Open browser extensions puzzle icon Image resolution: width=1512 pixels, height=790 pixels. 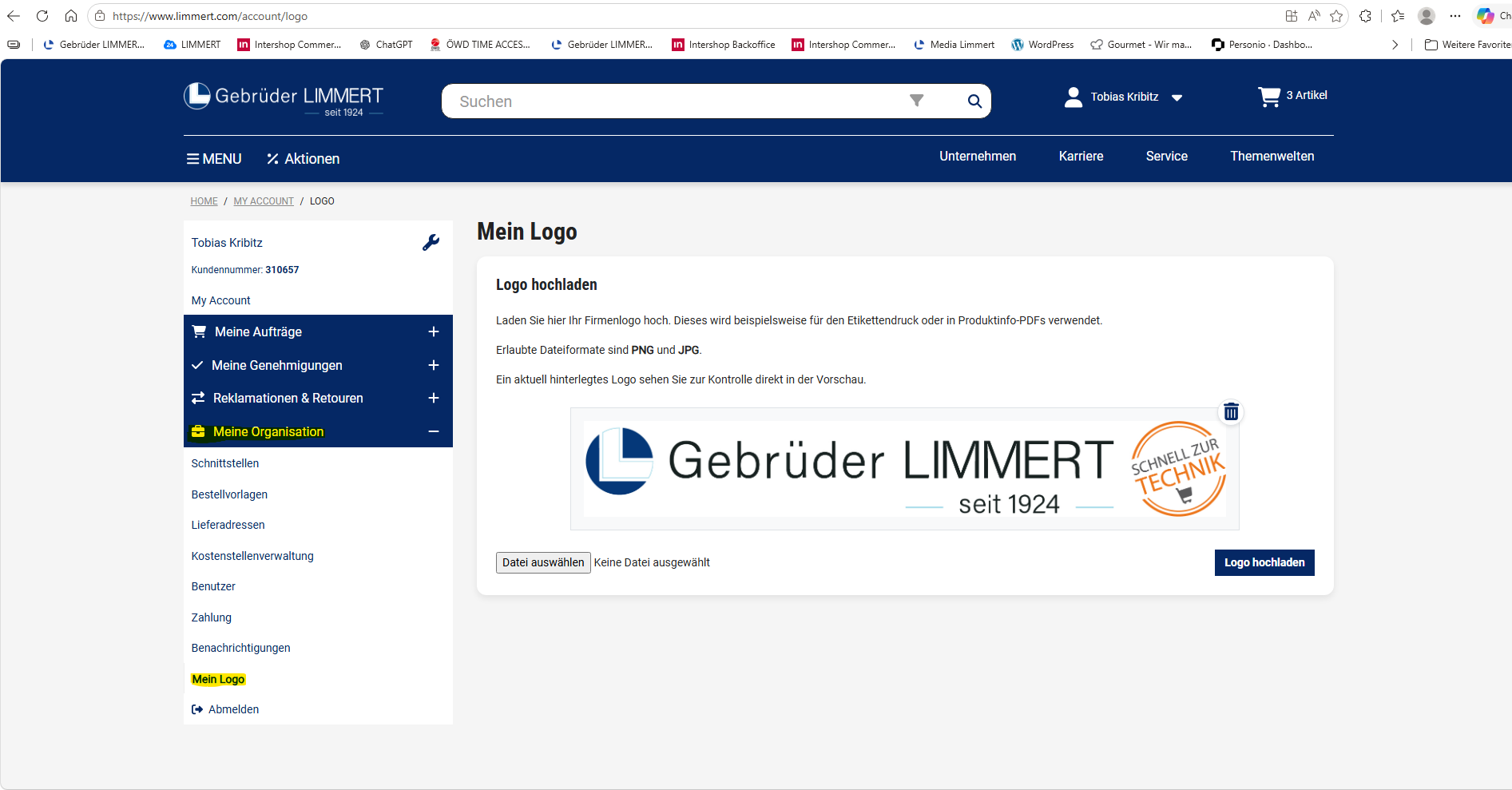click(x=1366, y=16)
